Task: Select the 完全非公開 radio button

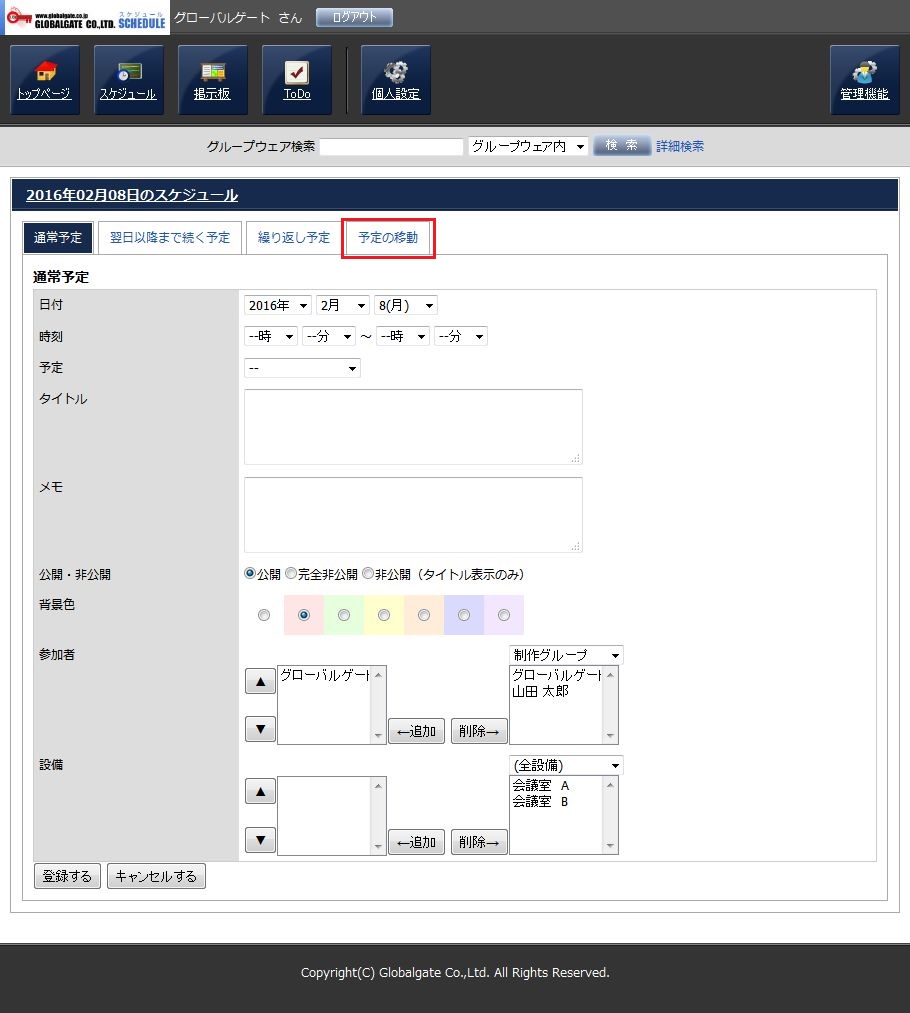Action: (x=291, y=574)
